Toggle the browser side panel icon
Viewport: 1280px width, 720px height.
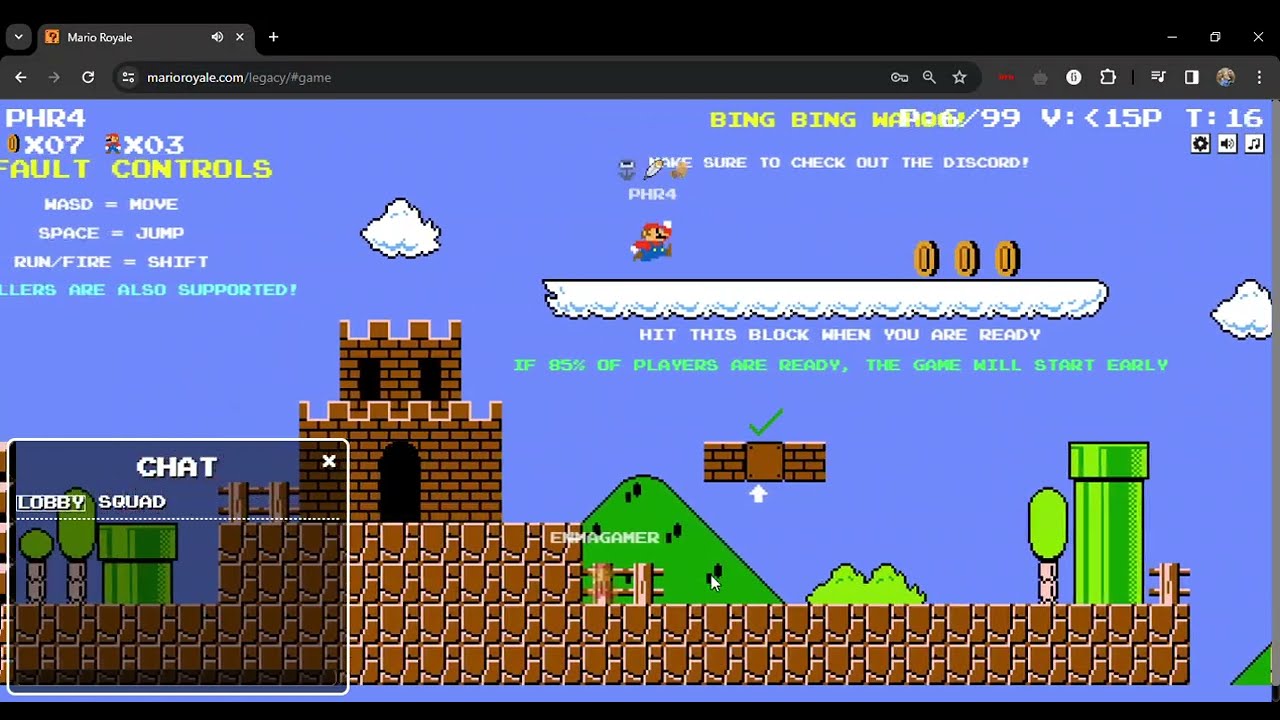1192,77
